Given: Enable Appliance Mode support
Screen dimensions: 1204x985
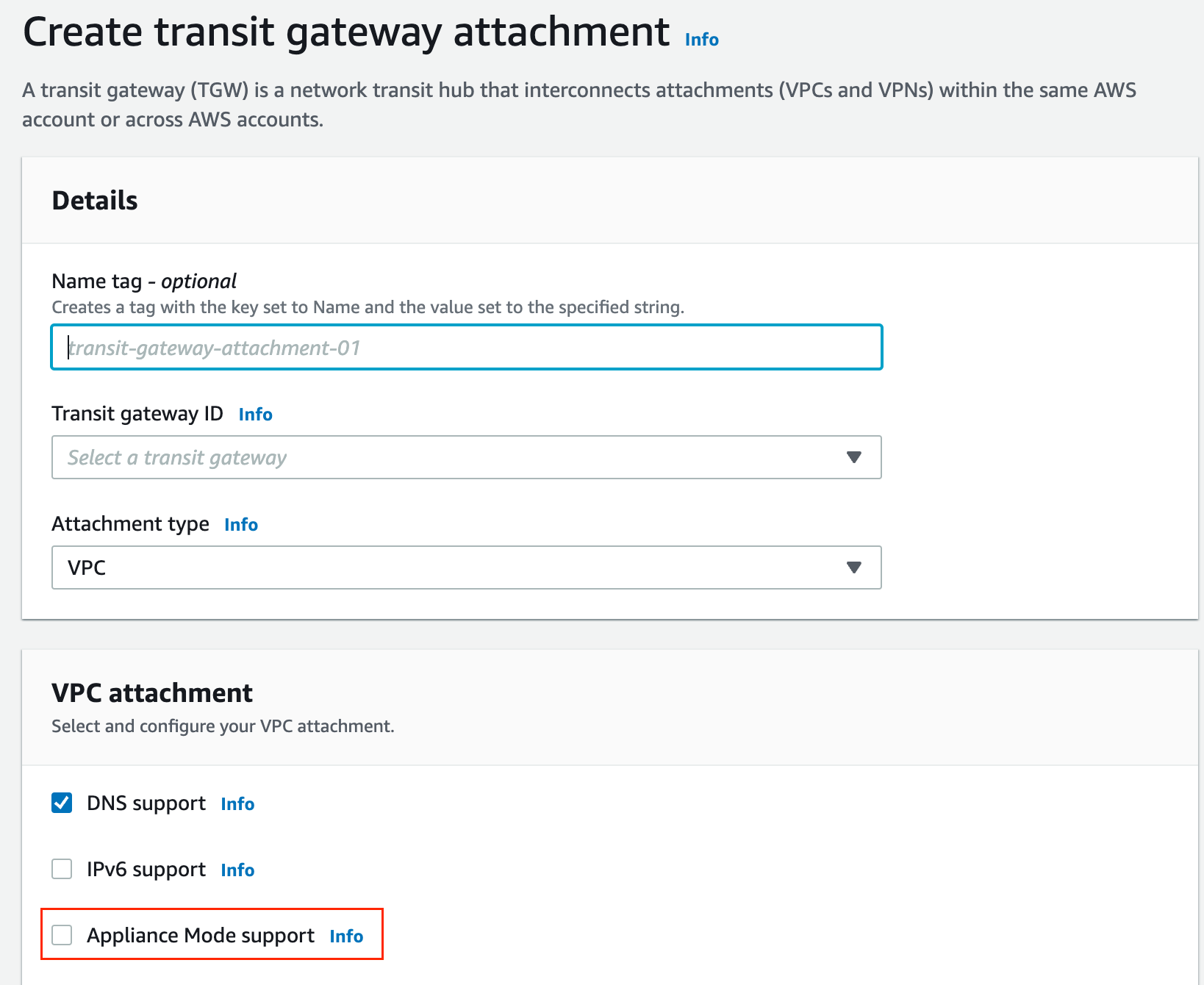Looking at the screenshot, I should (62, 934).
